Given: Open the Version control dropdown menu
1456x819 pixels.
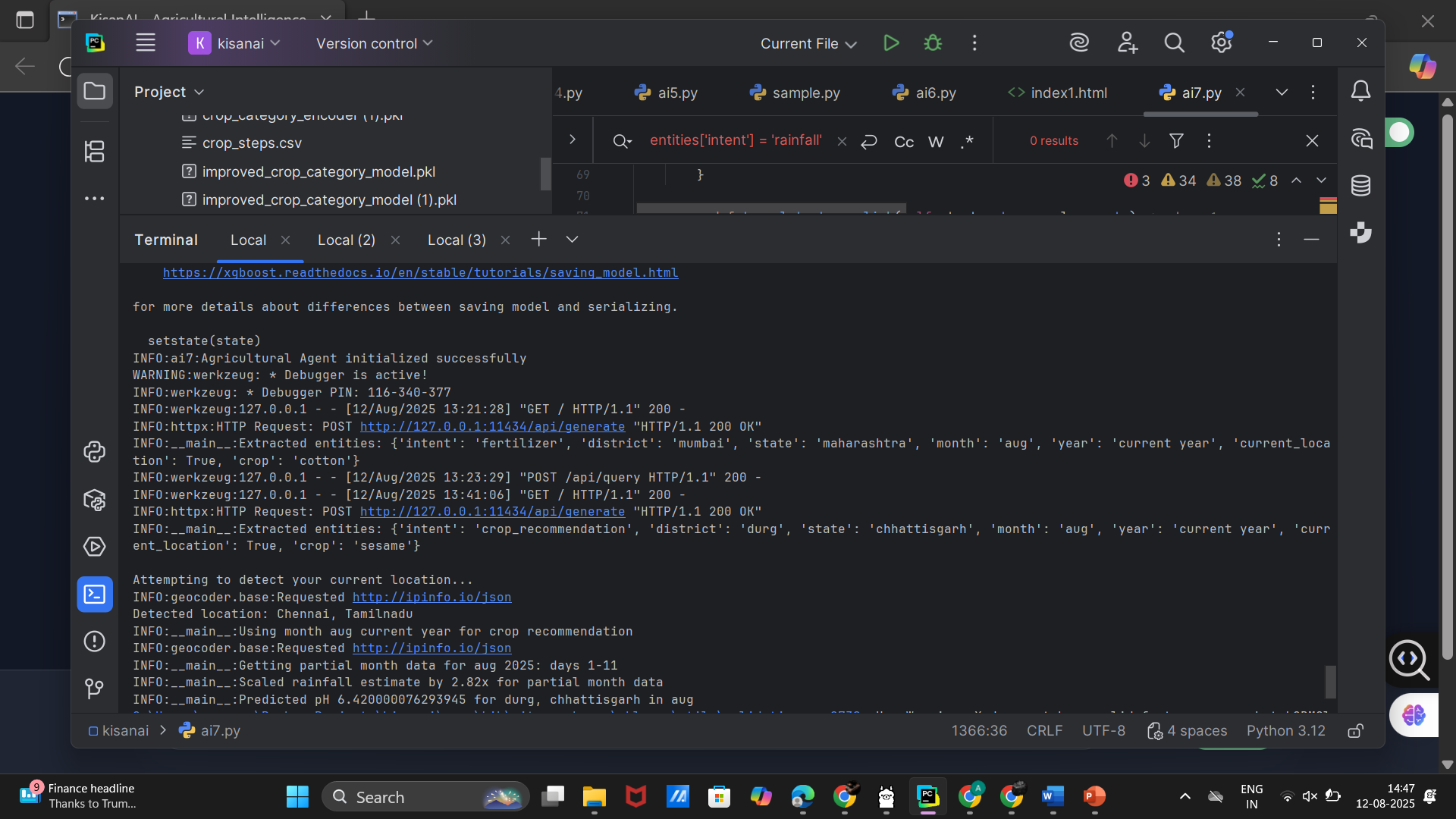Looking at the screenshot, I should [x=374, y=44].
